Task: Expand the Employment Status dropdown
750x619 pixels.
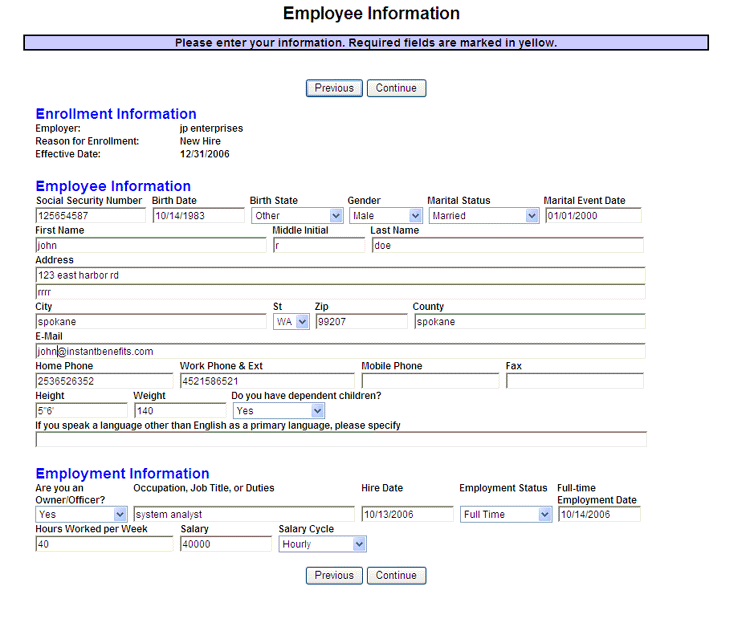Action: 506,514
